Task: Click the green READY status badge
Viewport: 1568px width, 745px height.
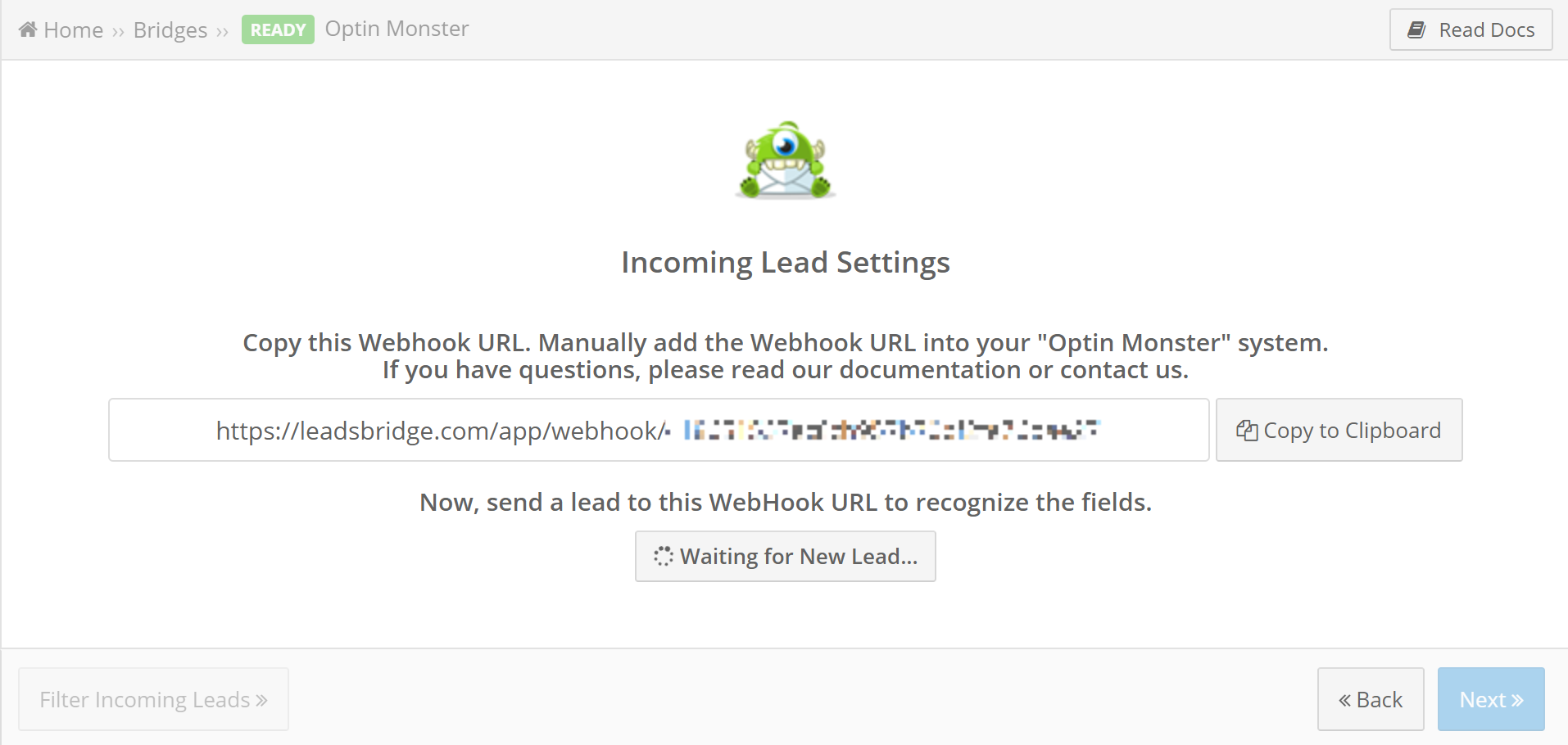Action: (278, 29)
